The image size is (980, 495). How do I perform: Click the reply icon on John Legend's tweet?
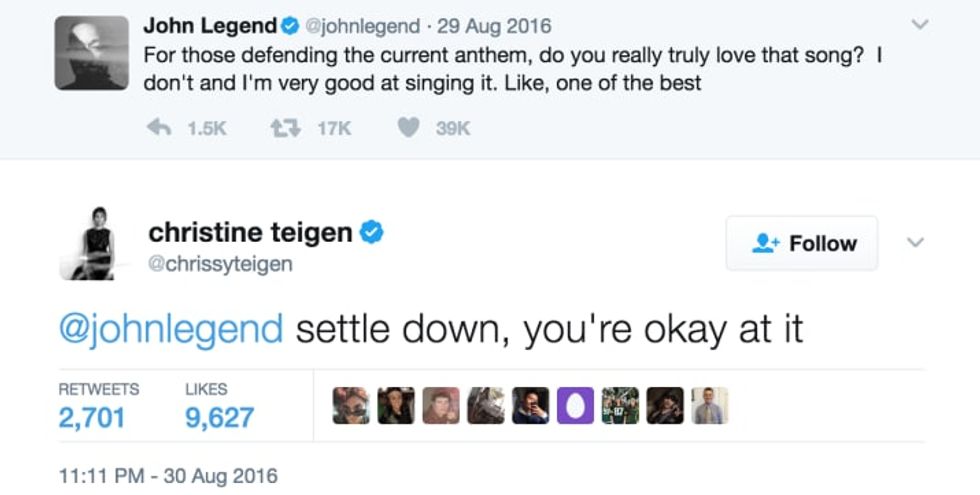point(157,128)
